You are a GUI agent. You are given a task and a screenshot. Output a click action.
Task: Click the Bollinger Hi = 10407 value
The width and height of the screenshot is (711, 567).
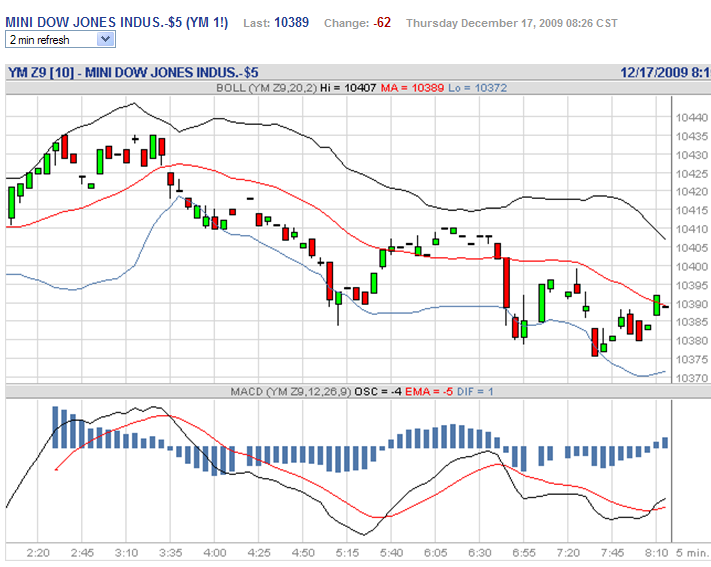pos(348,88)
